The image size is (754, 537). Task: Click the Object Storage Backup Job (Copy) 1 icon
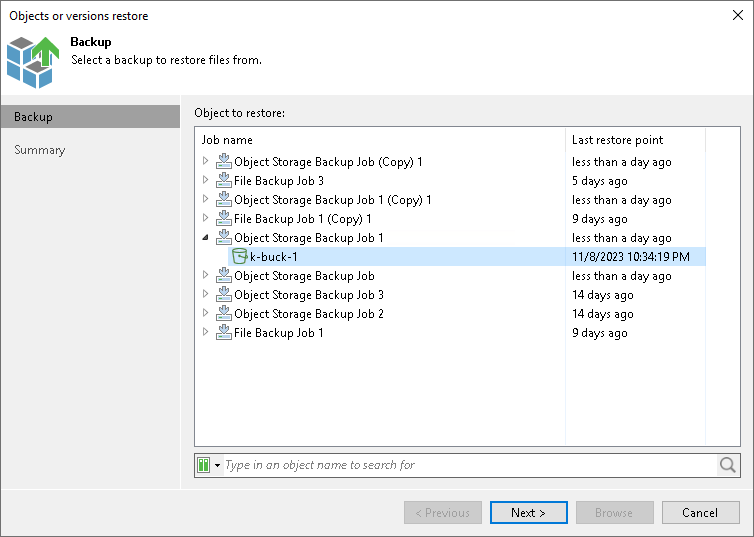(224, 162)
